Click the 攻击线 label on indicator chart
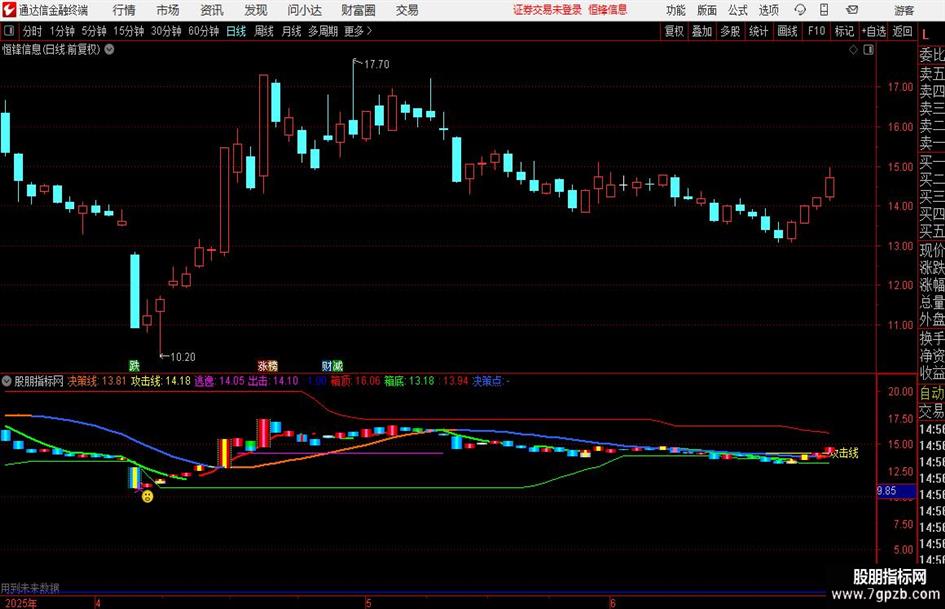The width and height of the screenshot is (945, 609). click(x=845, y=453)
